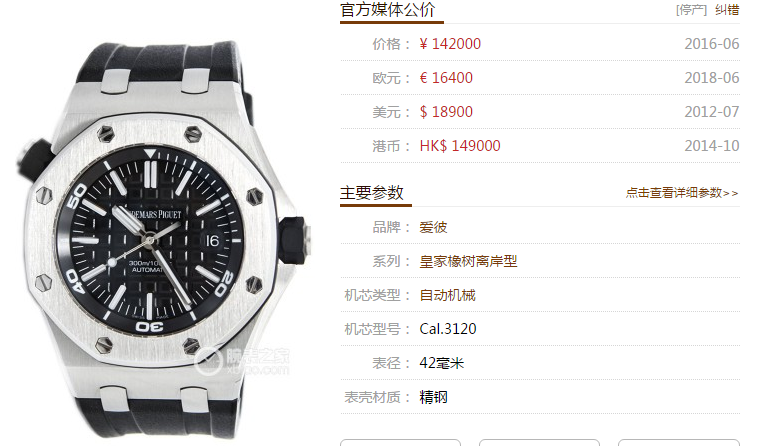Select the 官方媒体公价 section heading

pos(387,10)
